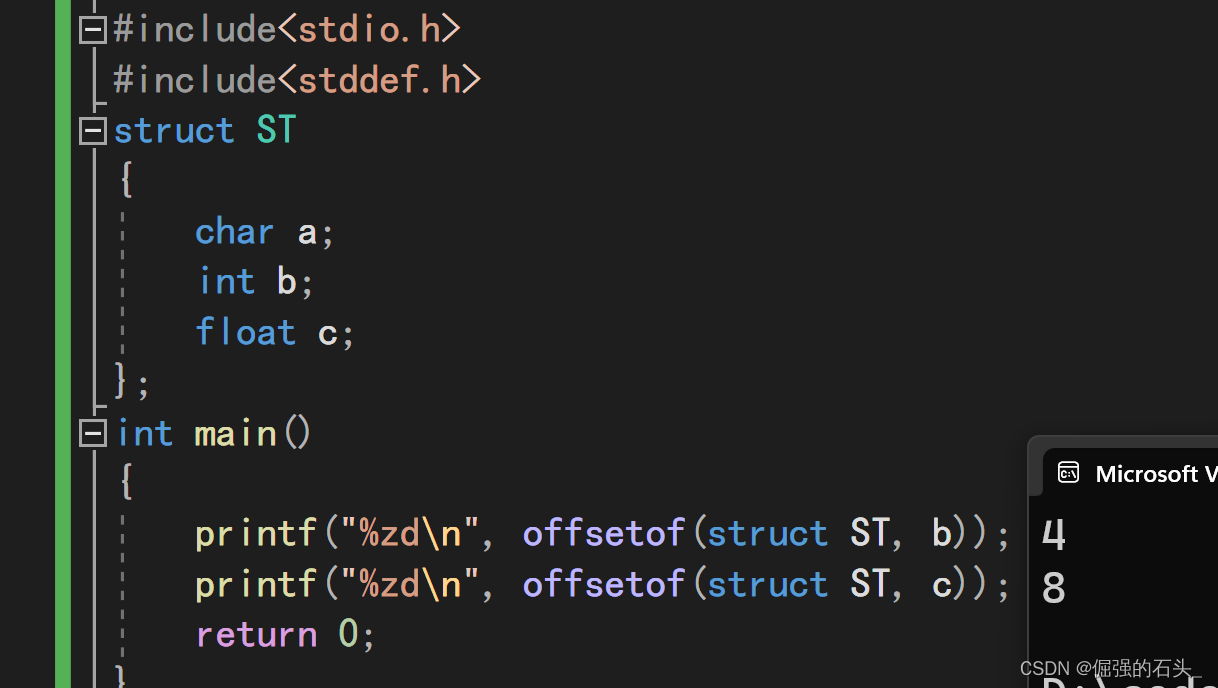1218x688 pixels.
Task: Collapse the struct ST definition block
Action: pyautogui.click(x=93, y=131)
